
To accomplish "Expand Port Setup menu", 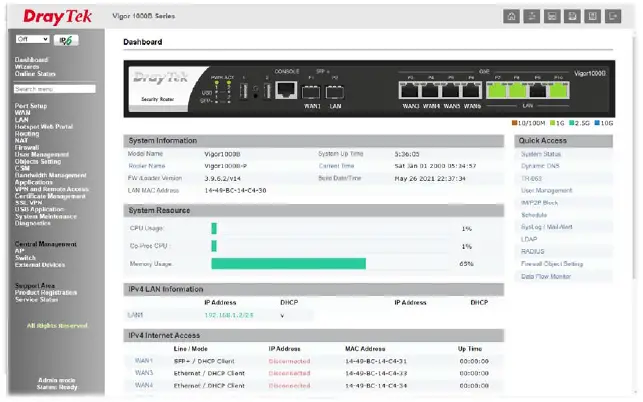I will pos(31,106).
